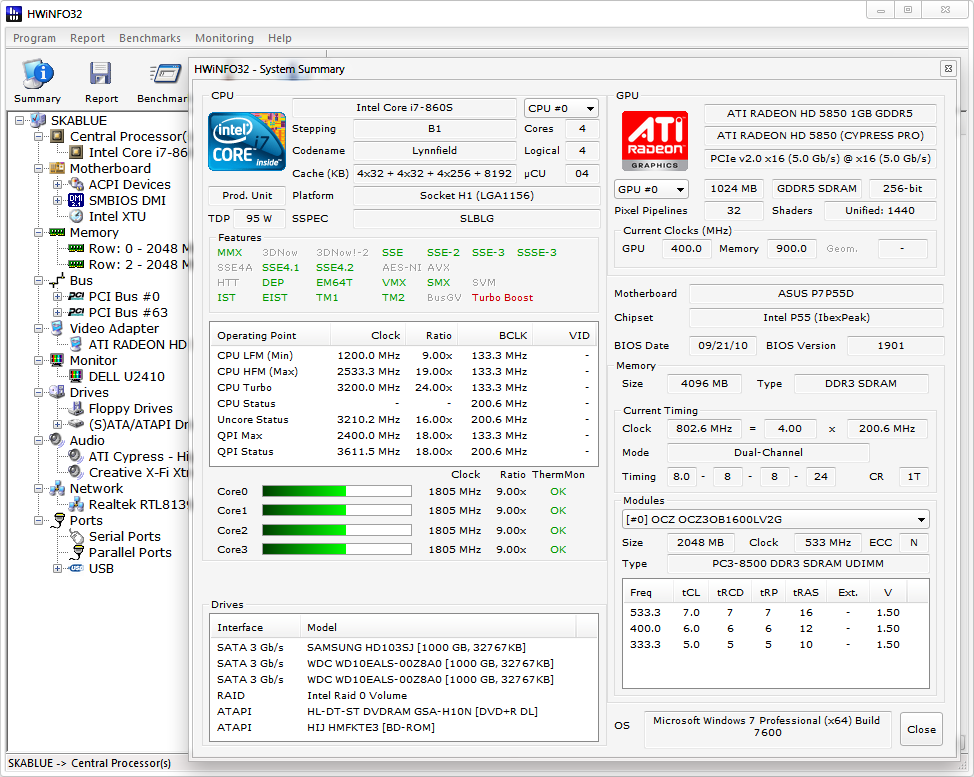Viewport: 974px width, 777px height.
Task: Click the Intel Core i7 logo
Action: [247, 141]
